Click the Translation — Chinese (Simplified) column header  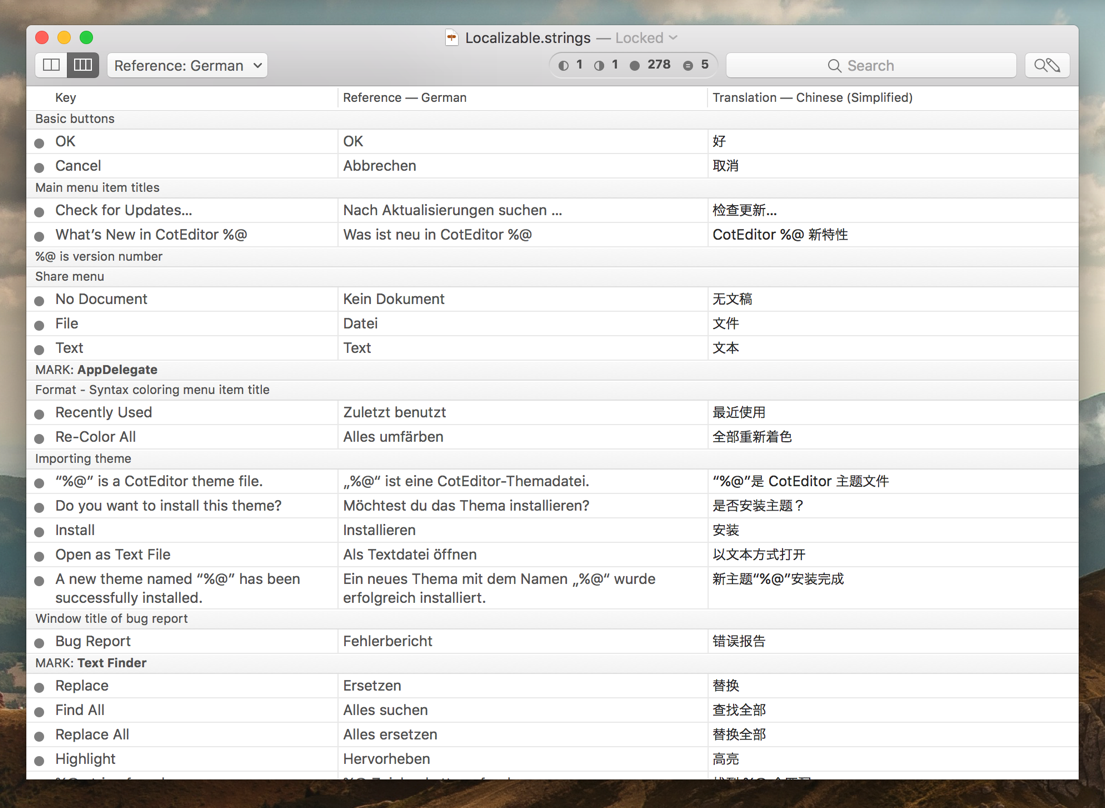[x=812, y=98]
